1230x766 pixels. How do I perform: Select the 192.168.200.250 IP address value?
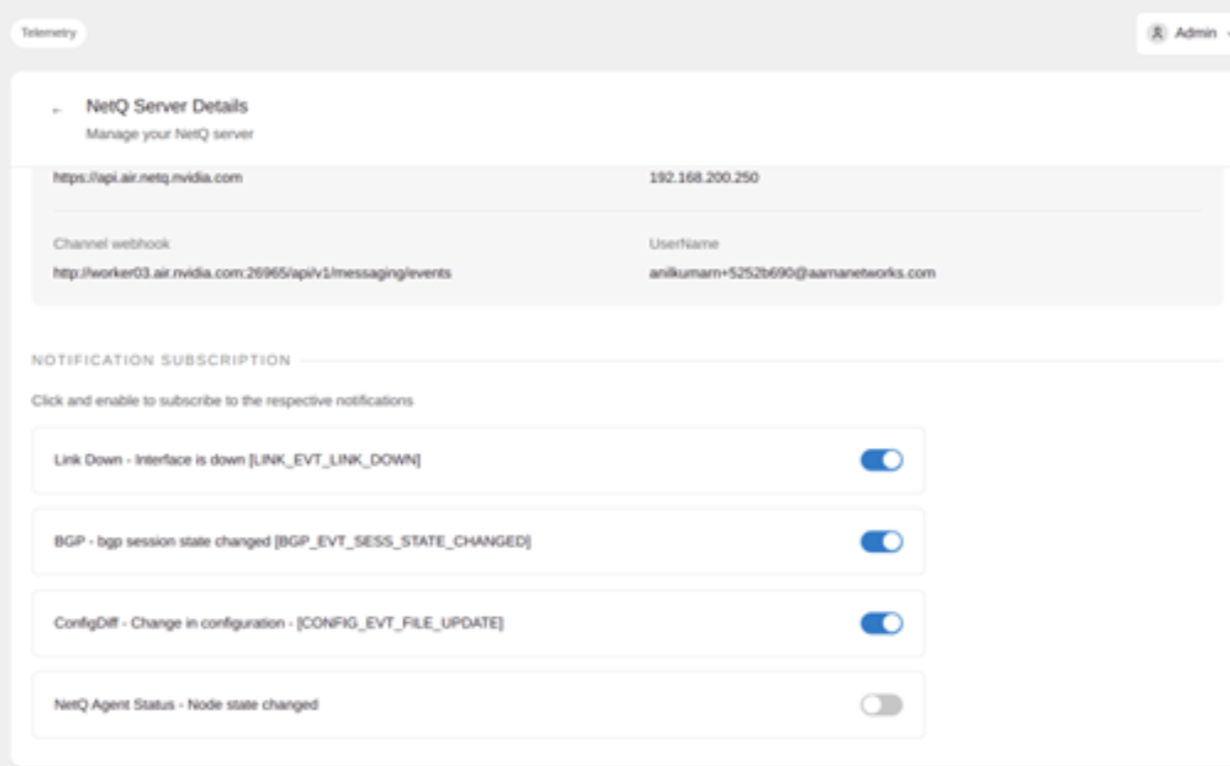click(x=704, y=178)
